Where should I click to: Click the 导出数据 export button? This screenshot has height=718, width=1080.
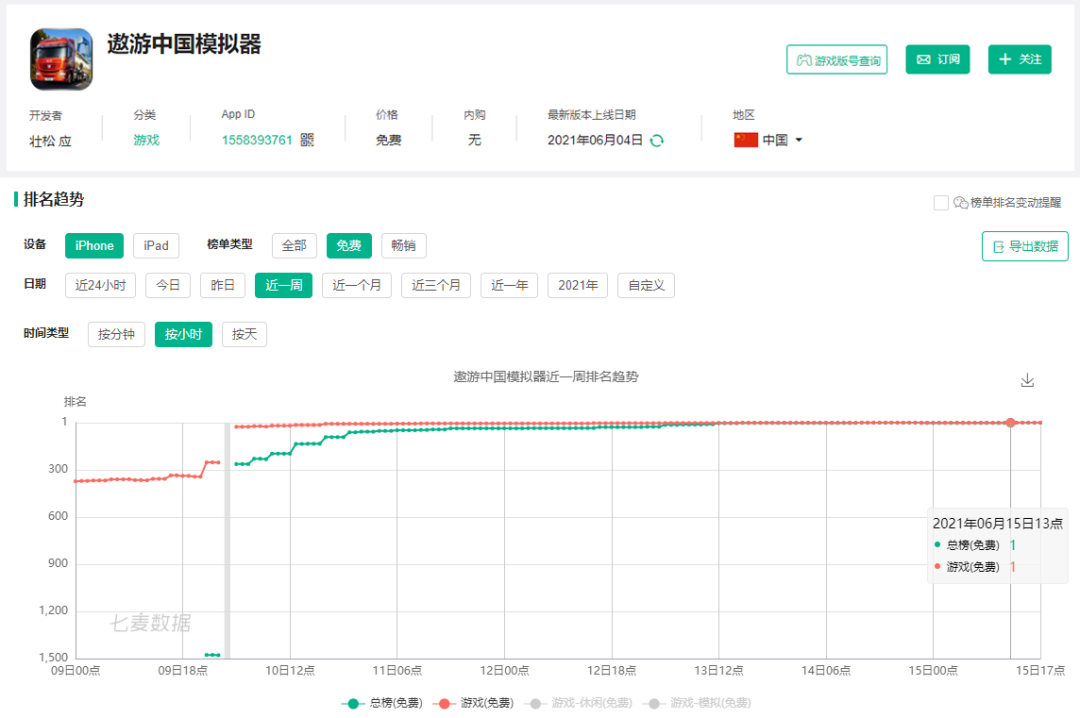tap(1025, 247)
